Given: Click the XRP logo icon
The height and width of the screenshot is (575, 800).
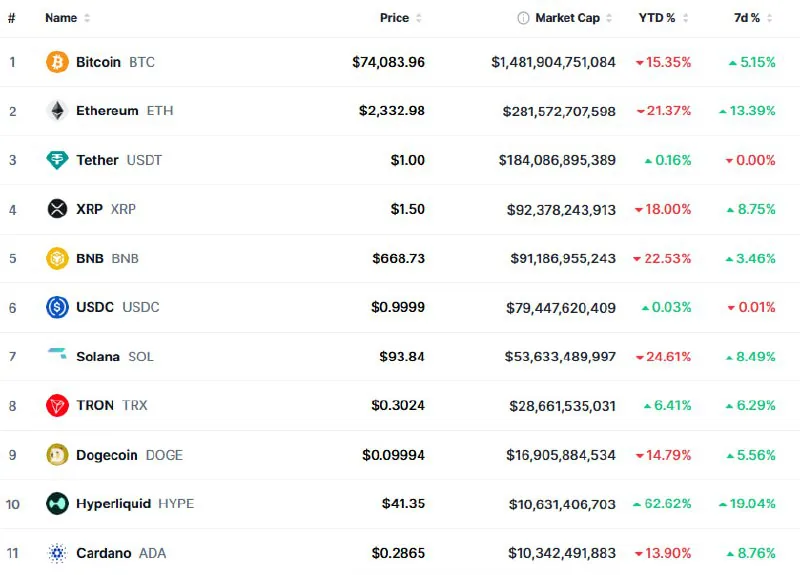Looking at the screenshot, I should 58,209.
